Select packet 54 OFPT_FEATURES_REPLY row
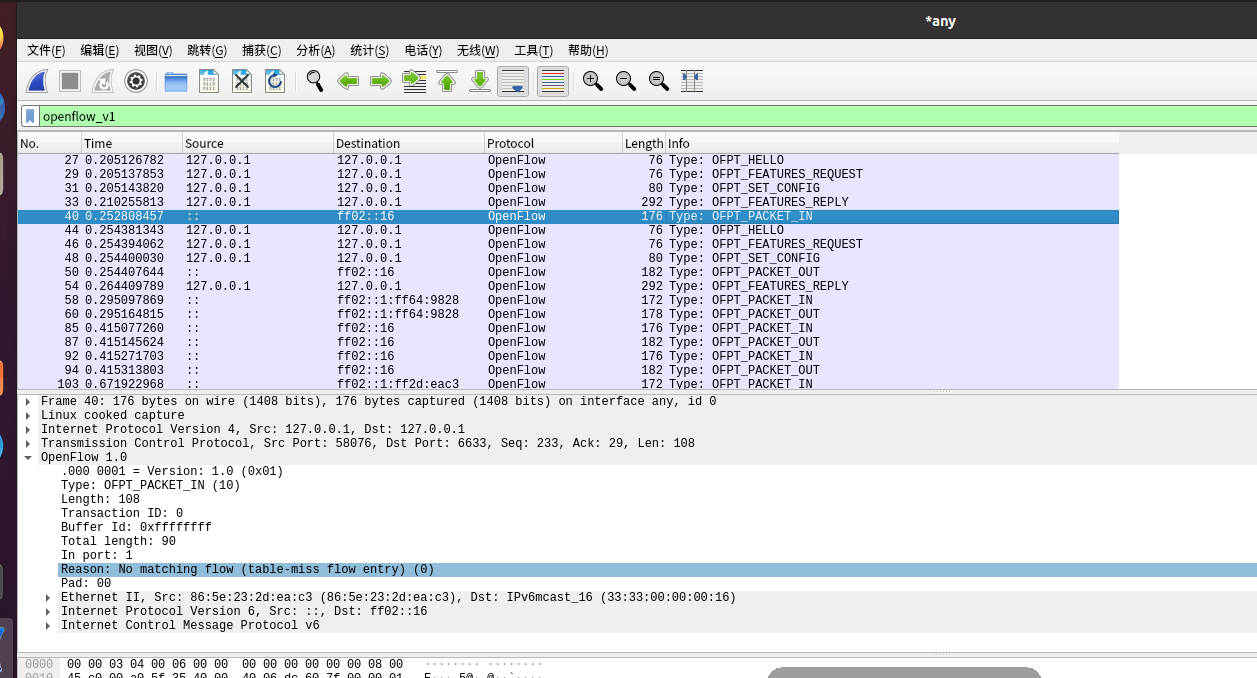The height and width of the screenshot is (678, 1257). [568, 286]
